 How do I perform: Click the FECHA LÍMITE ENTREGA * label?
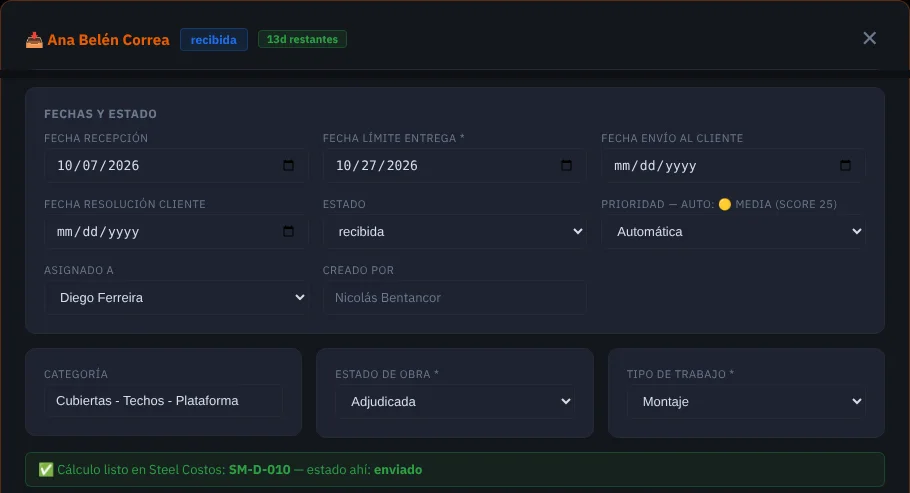(x=393, y=138)
